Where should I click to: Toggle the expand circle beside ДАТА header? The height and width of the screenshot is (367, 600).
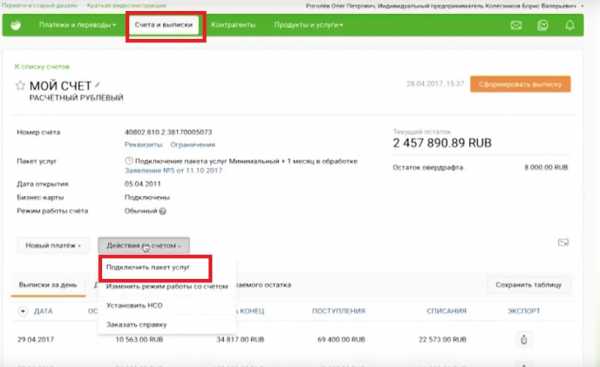pos(23,311)
